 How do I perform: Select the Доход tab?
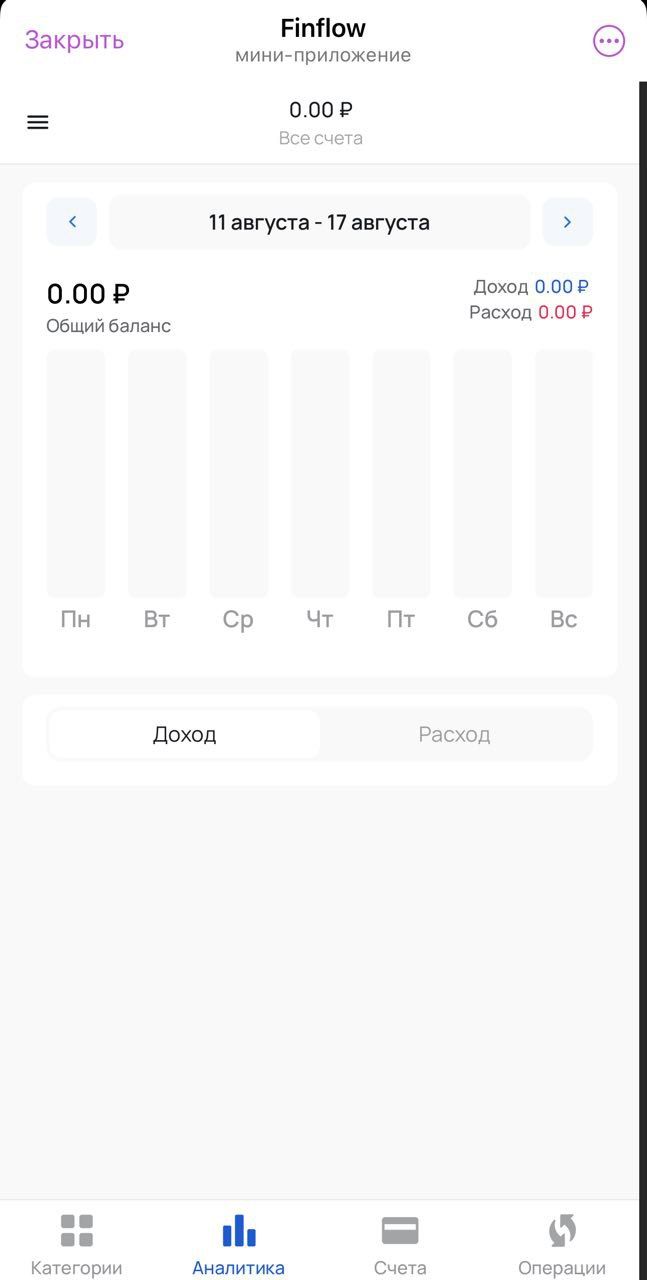[184, 733]
